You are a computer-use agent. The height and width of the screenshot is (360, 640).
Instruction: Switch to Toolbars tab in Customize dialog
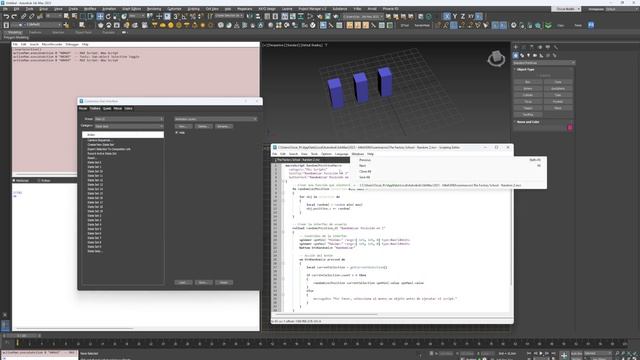click(x=95, y=109)
